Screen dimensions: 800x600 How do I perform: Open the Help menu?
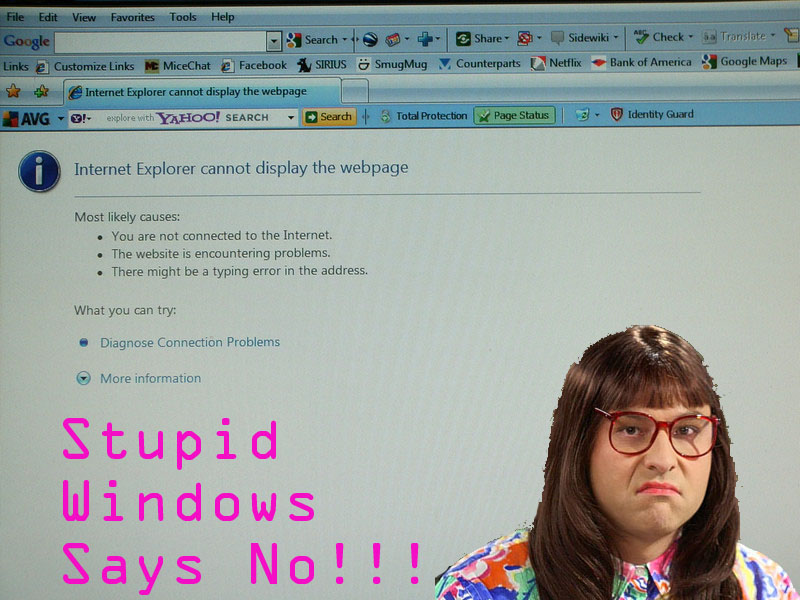point(222,17)
